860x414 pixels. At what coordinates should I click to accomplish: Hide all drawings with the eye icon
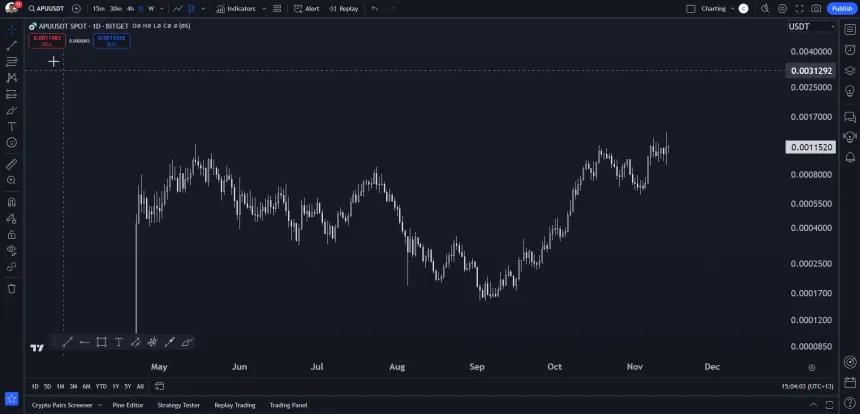[x=12, y=250]
